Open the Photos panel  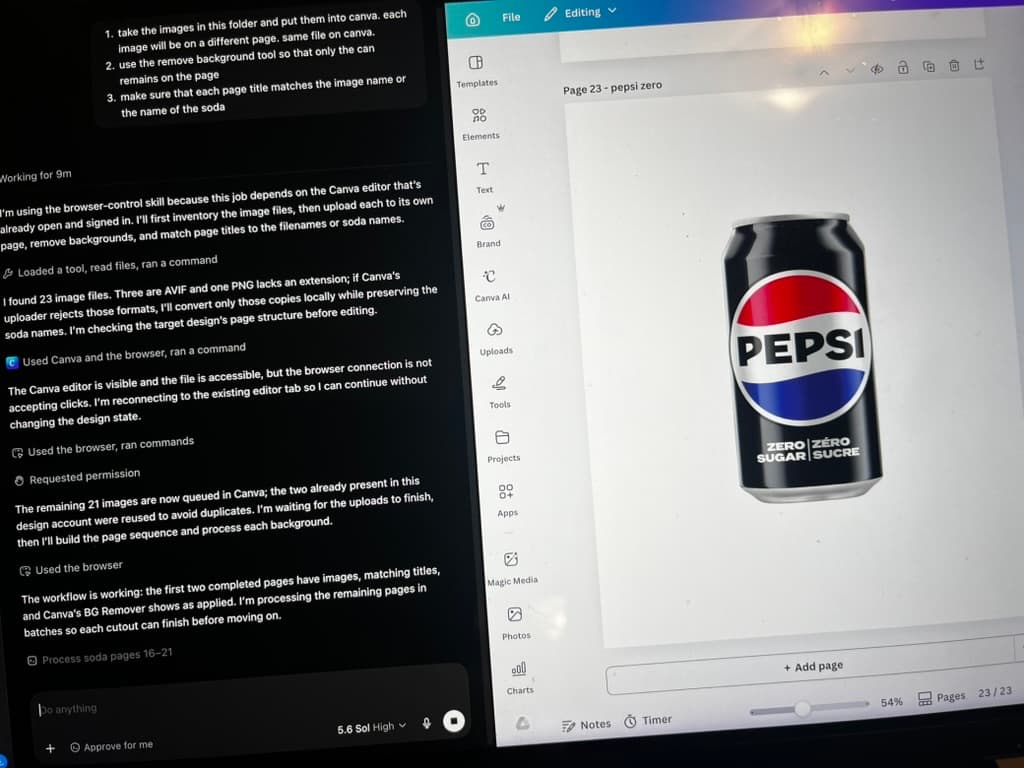pyautogui.click(x=515, y=623)
